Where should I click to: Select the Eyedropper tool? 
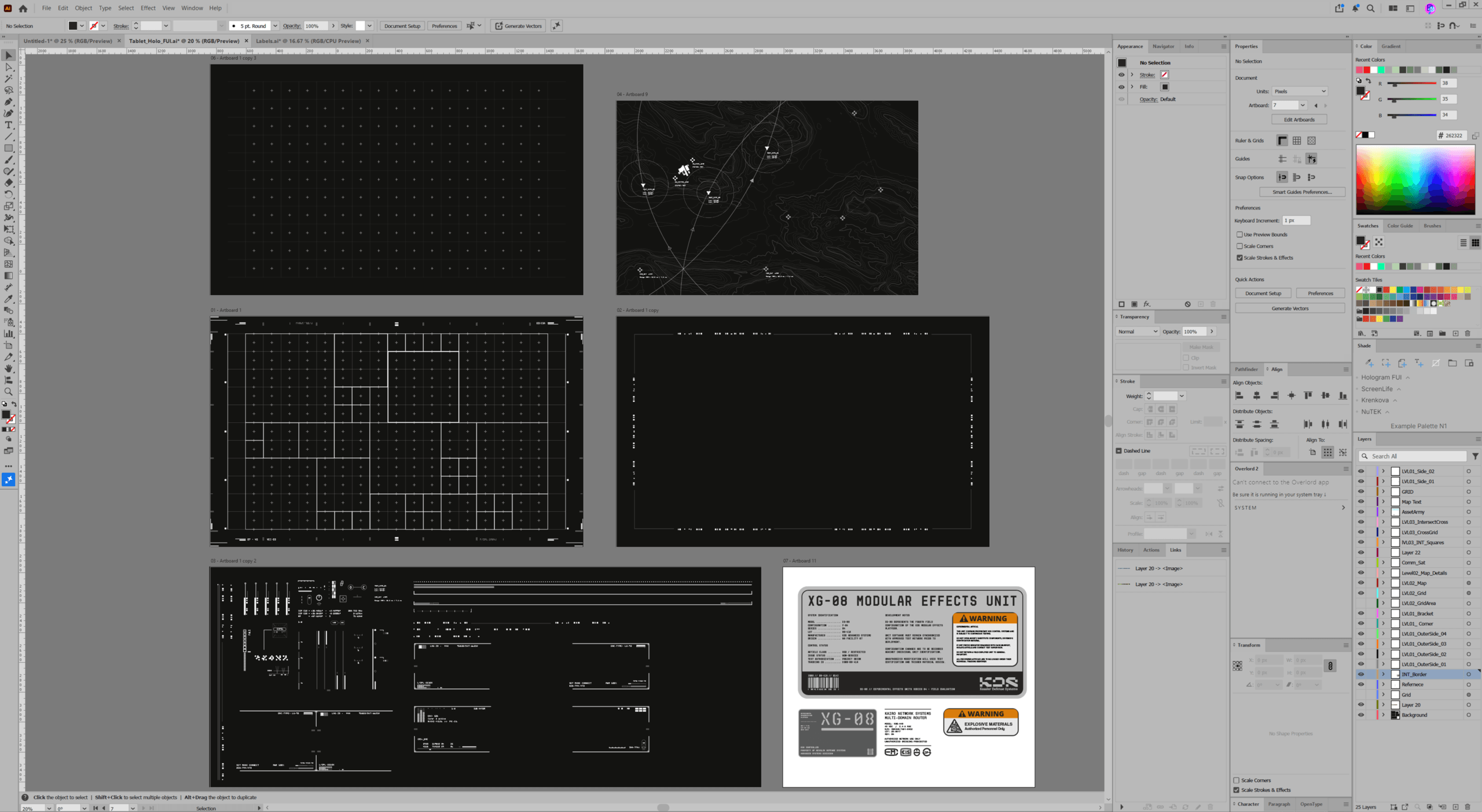tap(9, 299)
